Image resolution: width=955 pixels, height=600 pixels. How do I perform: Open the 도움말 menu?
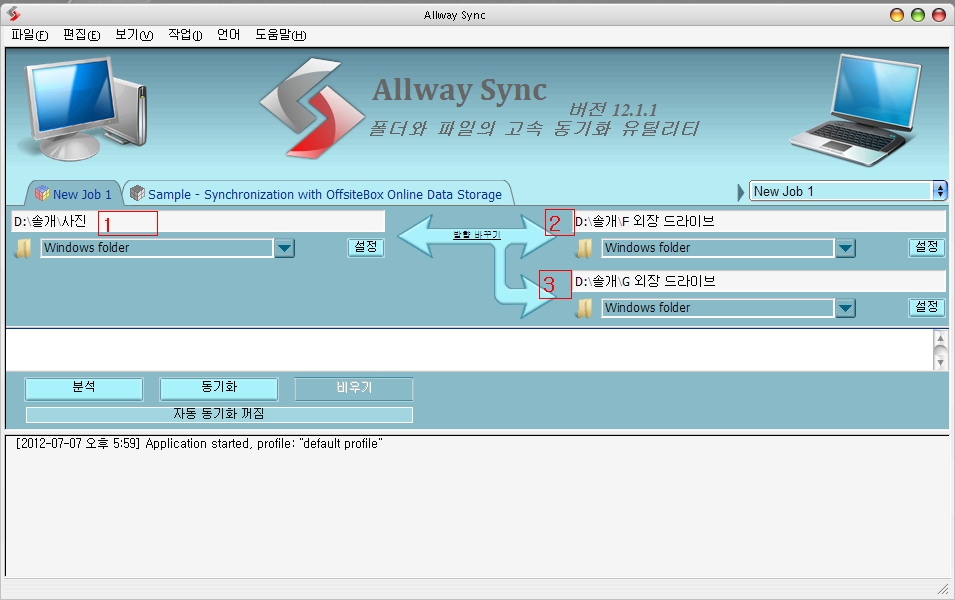(280, 35)
